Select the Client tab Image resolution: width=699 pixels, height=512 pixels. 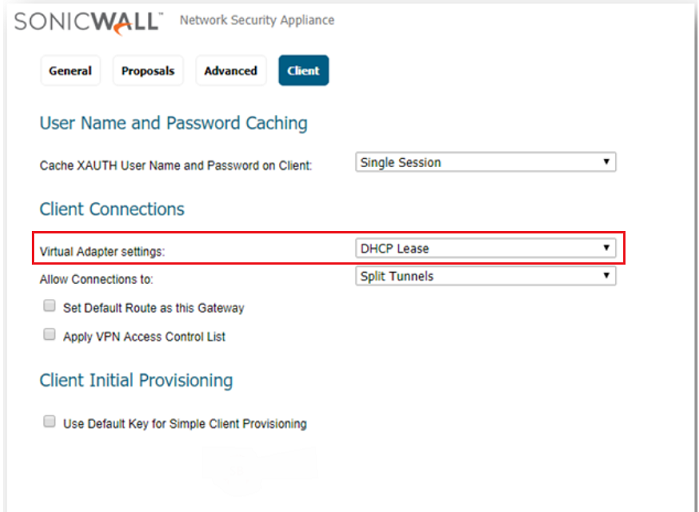(x=303, y=71)
